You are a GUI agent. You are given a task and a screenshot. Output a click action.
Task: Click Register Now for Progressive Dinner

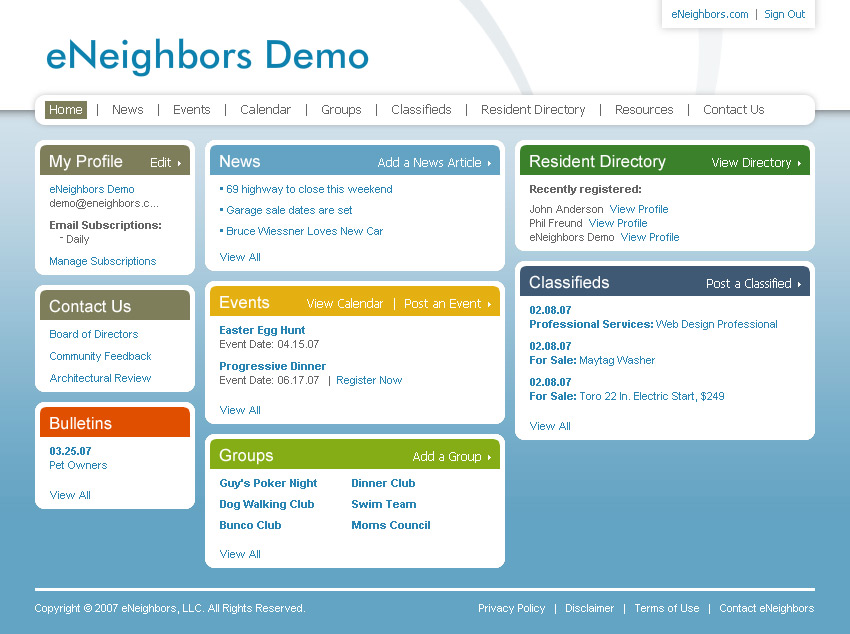tap(369, 380)
